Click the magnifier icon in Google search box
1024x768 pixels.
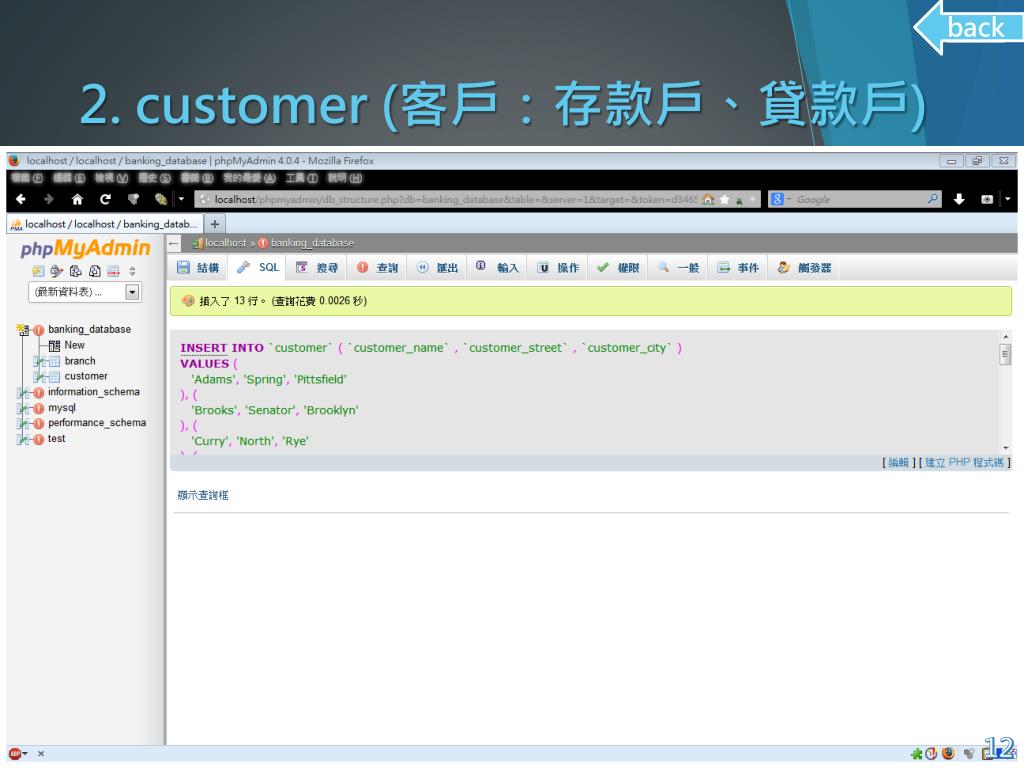[x=933, y=199]
